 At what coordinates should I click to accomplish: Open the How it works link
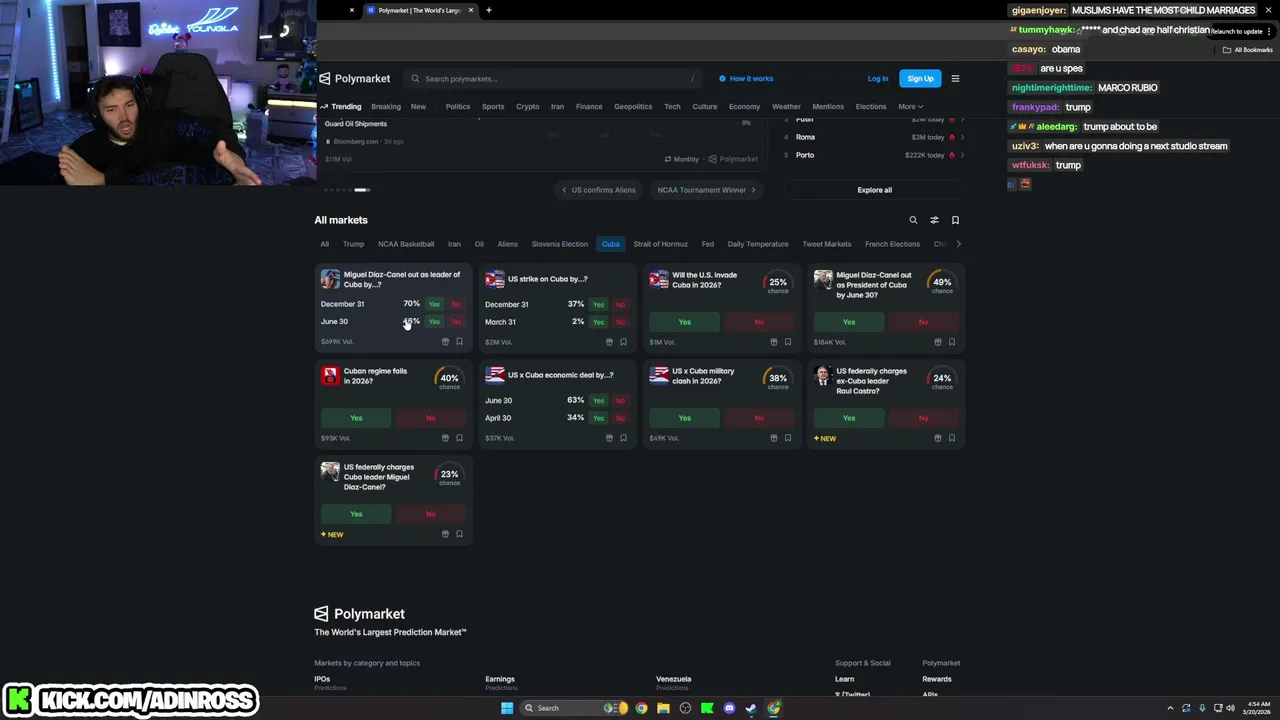pyautogui.click(x=746, y=78)
